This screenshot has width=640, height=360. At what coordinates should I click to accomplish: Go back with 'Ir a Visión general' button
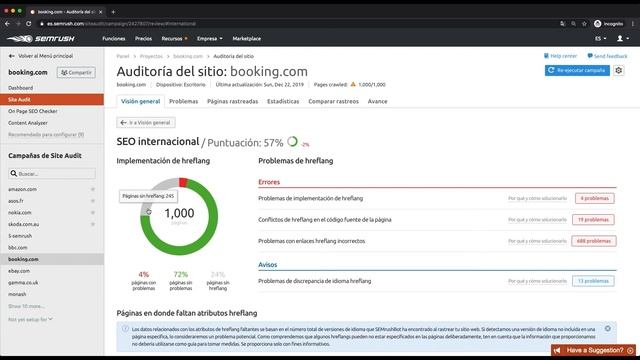click(146, 122)
